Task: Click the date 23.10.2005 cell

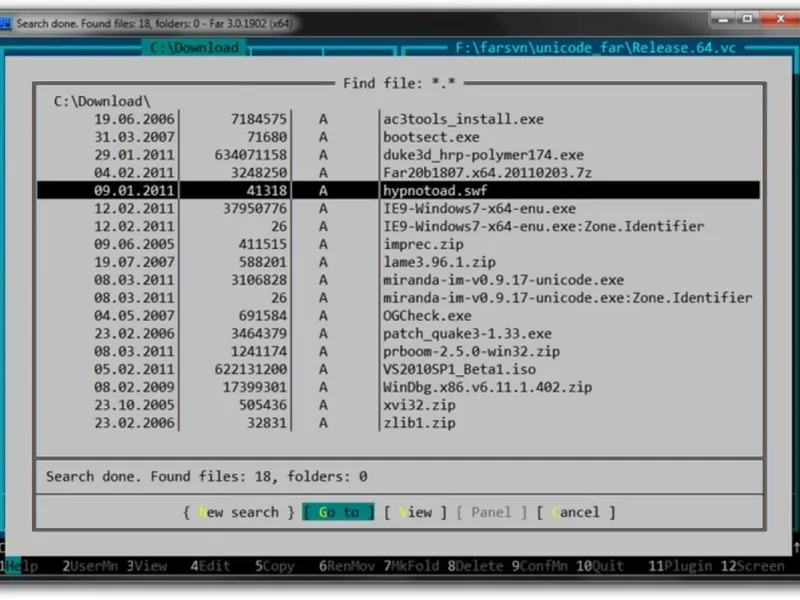Action: (134, 405)
